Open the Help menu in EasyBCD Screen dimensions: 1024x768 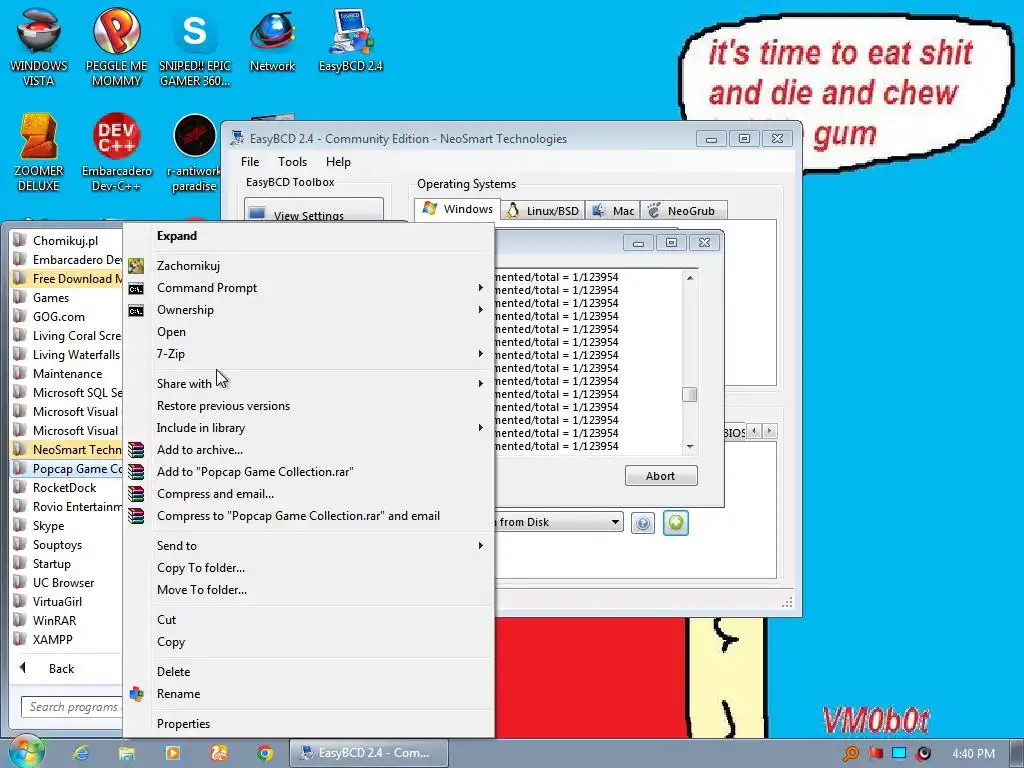coord(338,162)
